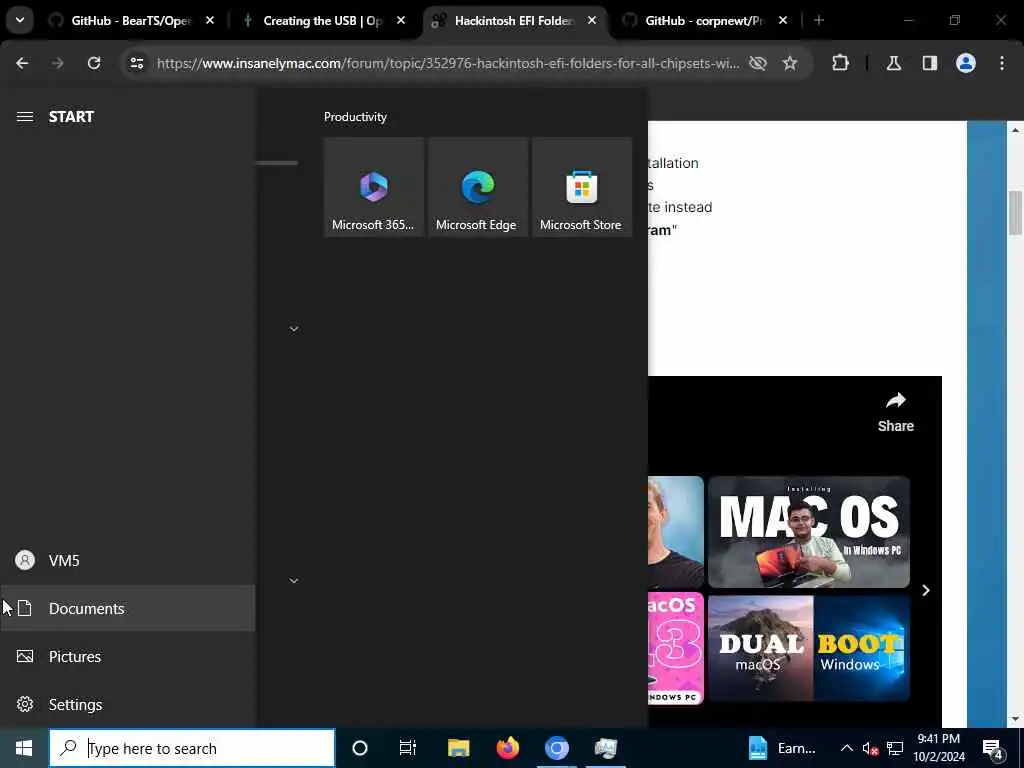Screen dimensions: 1024x768
Task: Open Documents from Start sidebar
Action: point(127,608)
